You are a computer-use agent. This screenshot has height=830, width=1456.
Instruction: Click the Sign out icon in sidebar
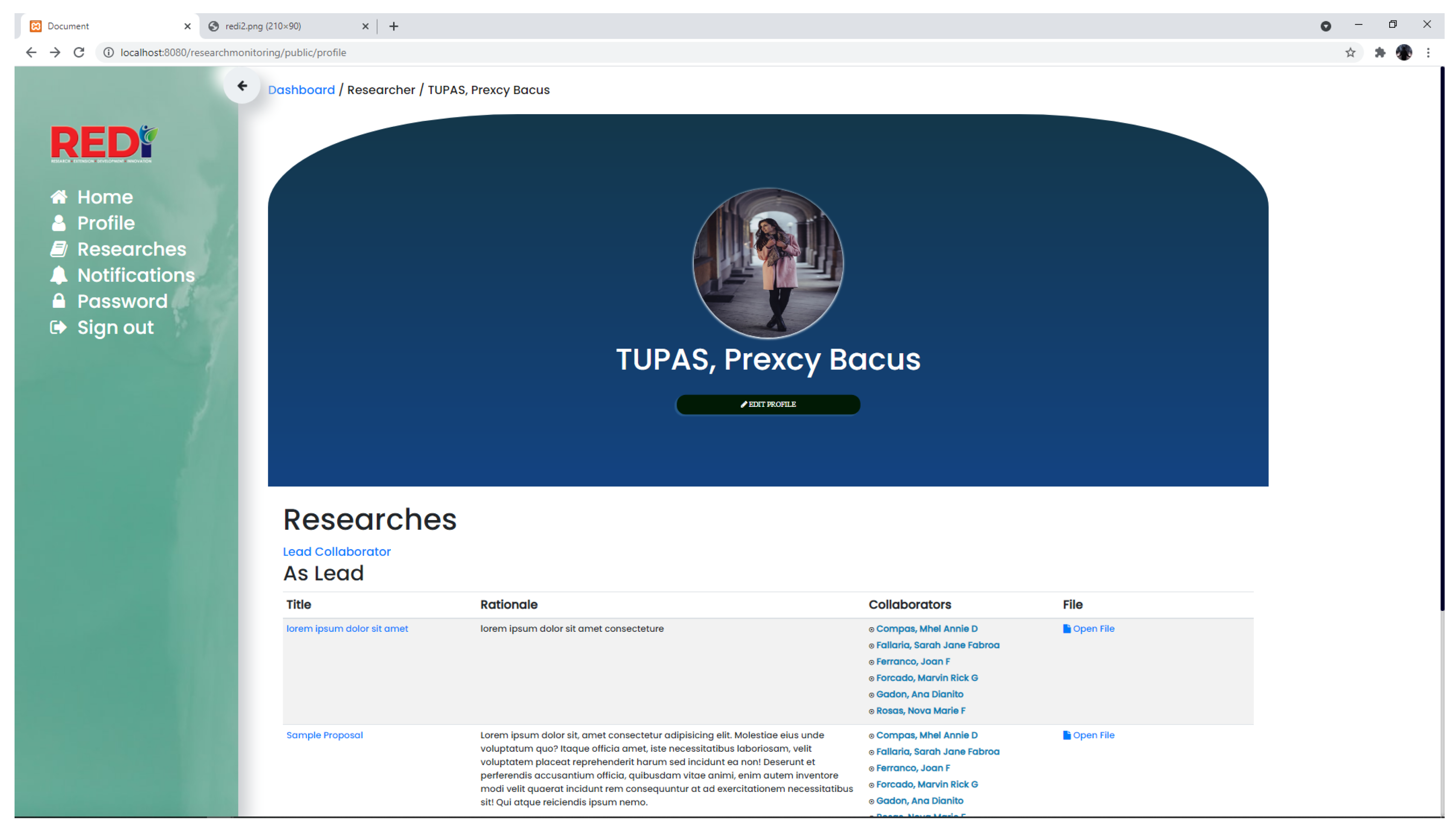[x=59, y=327]
